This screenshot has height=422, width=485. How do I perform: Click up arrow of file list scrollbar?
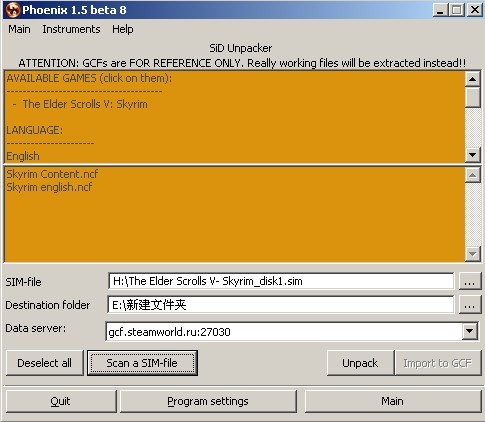[473, 174]
